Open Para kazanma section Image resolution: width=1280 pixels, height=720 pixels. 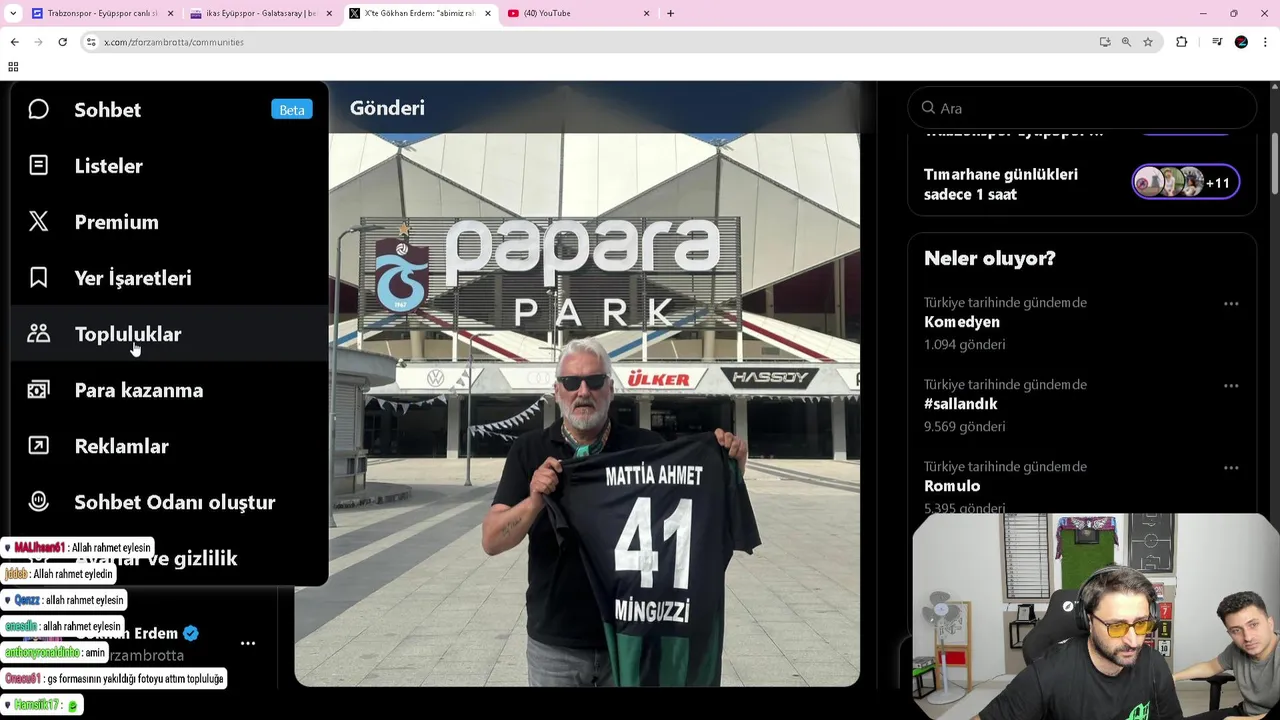pyautogui.click(x=170, y=390)
